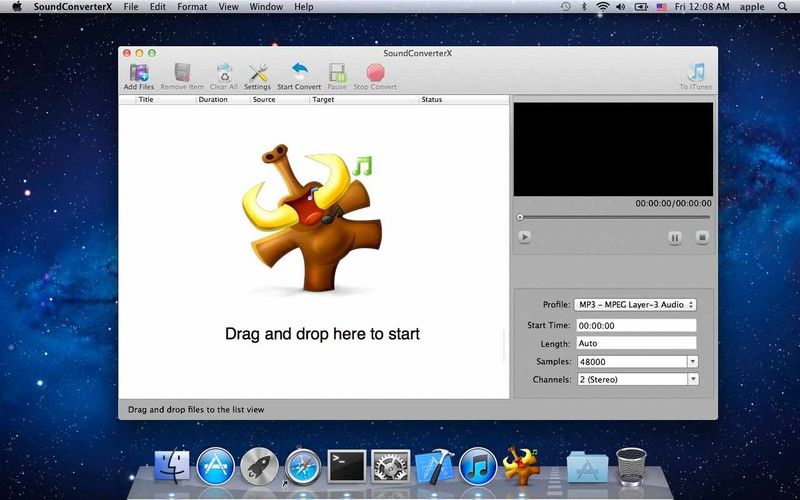Pause the preview player
The width and height of the screenshot is (800, 500).
coord(674,238)
